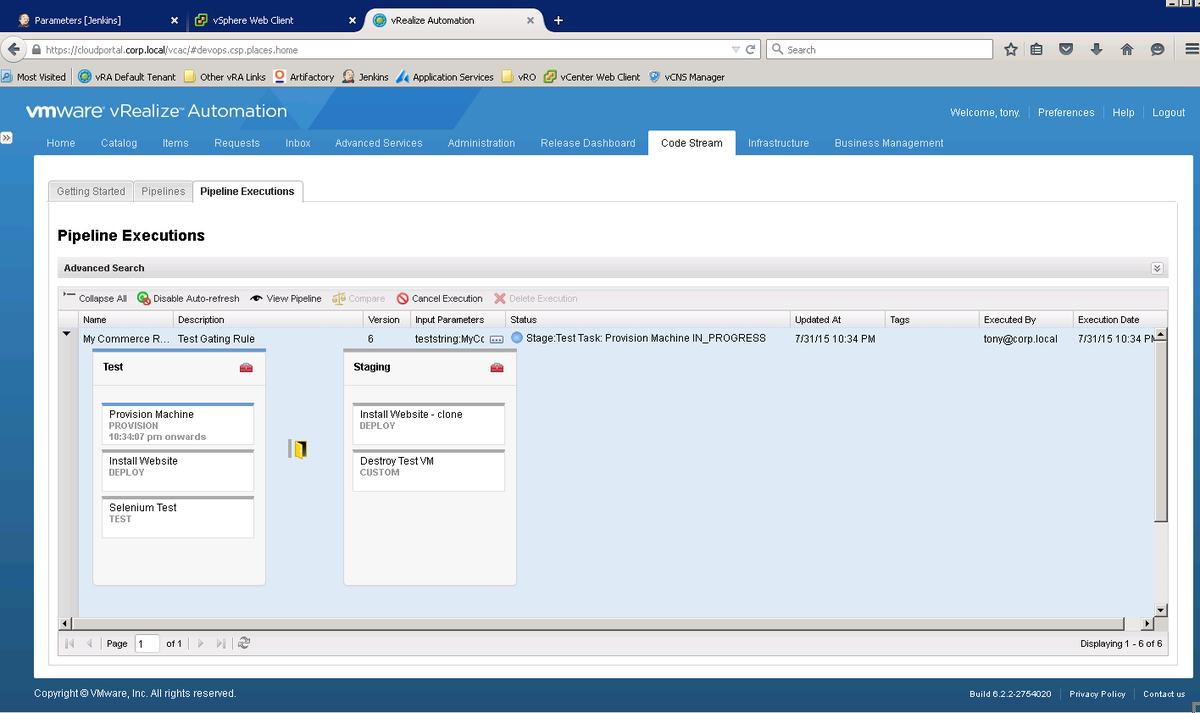Go to the previous page of results
1200x713 pixels.
(x=89, y=643)
